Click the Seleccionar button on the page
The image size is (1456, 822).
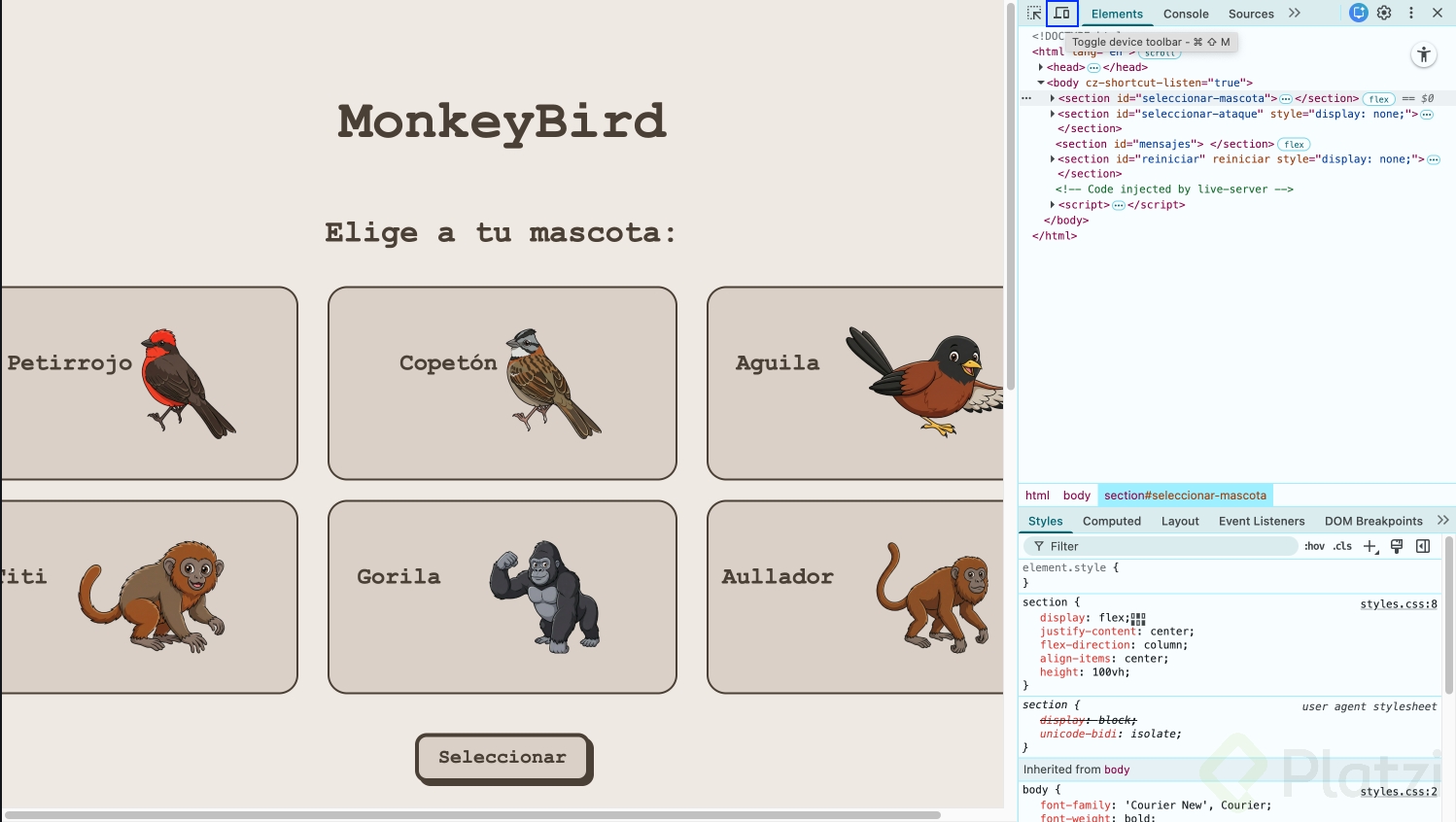click(x=503, y=758)
